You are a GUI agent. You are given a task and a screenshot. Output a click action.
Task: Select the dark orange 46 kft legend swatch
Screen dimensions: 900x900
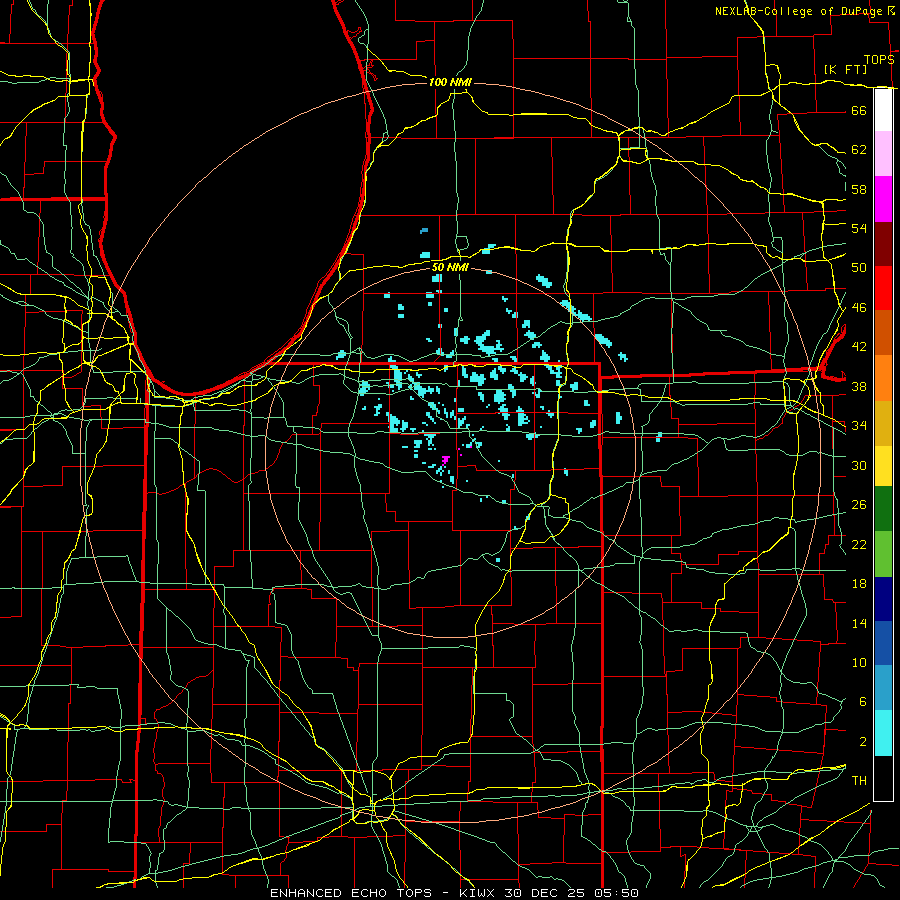click(883, 332)
